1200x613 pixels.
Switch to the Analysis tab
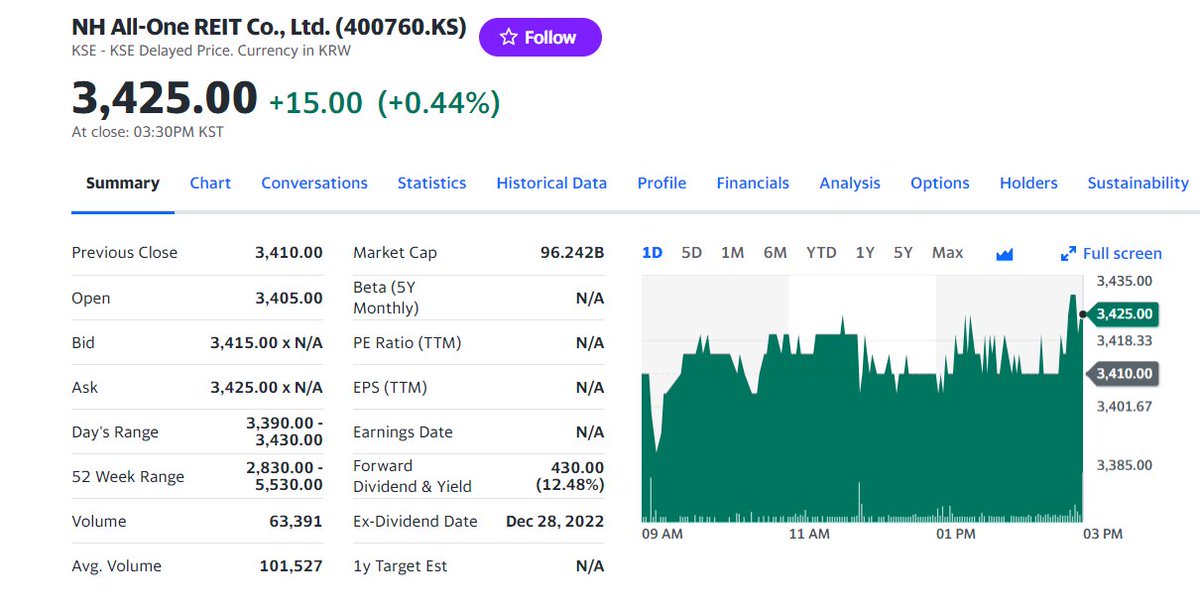[x=850, y=183]
